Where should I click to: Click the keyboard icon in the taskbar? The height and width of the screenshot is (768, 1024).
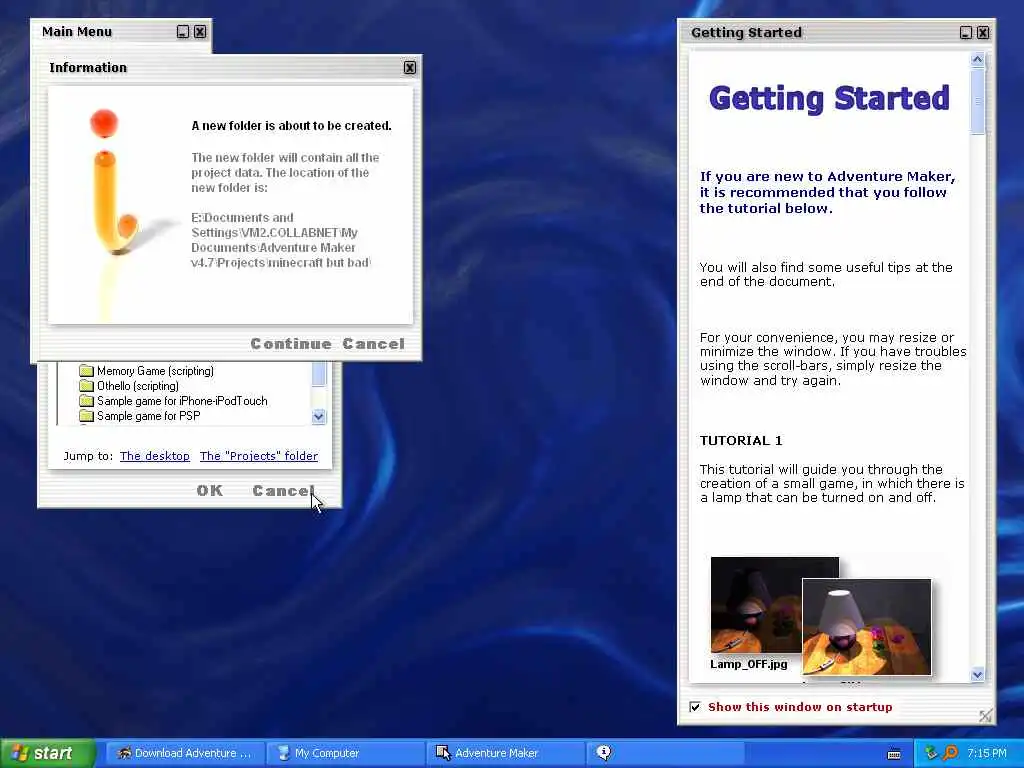894,754
